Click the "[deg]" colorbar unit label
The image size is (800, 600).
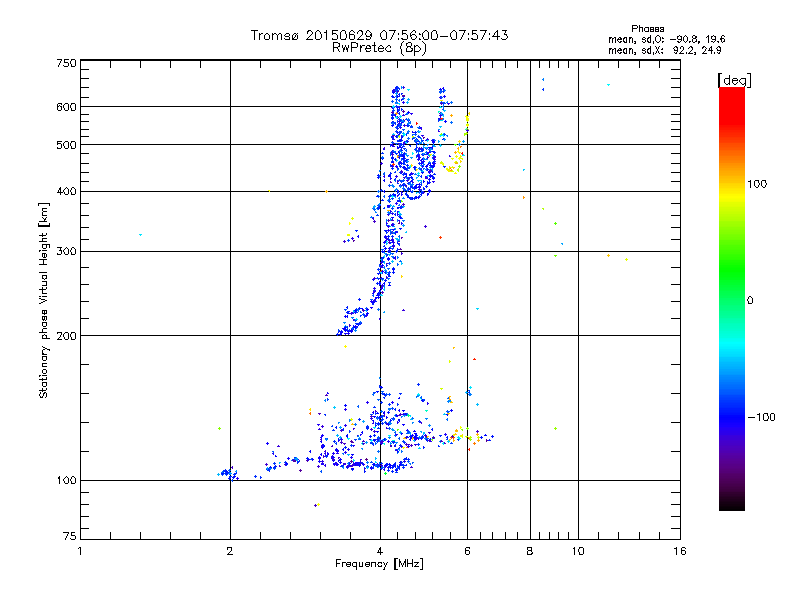click(x=734, y=80)
